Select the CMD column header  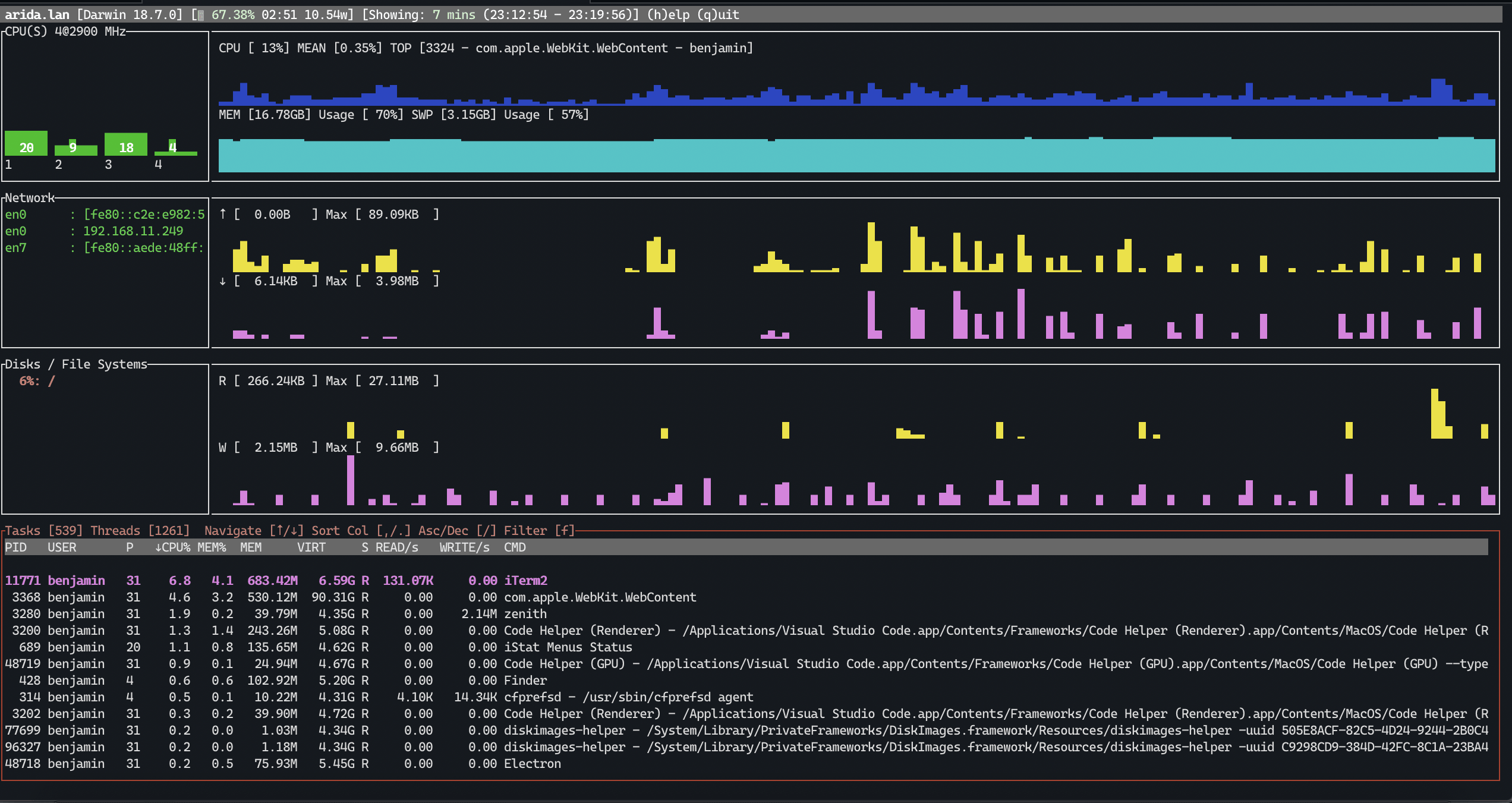[x=515, y=547]
